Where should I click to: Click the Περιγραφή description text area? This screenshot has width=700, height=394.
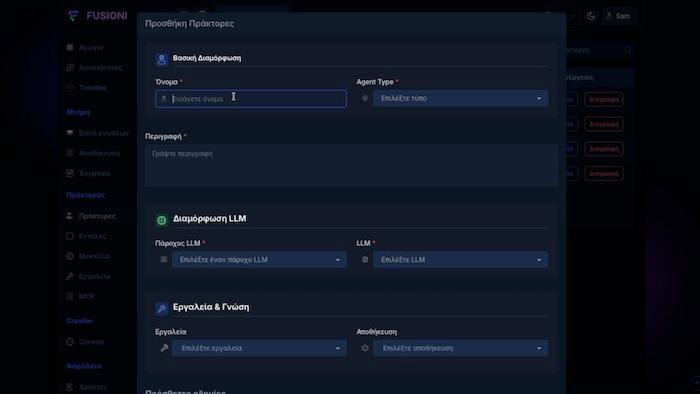[x=351, y=165]
